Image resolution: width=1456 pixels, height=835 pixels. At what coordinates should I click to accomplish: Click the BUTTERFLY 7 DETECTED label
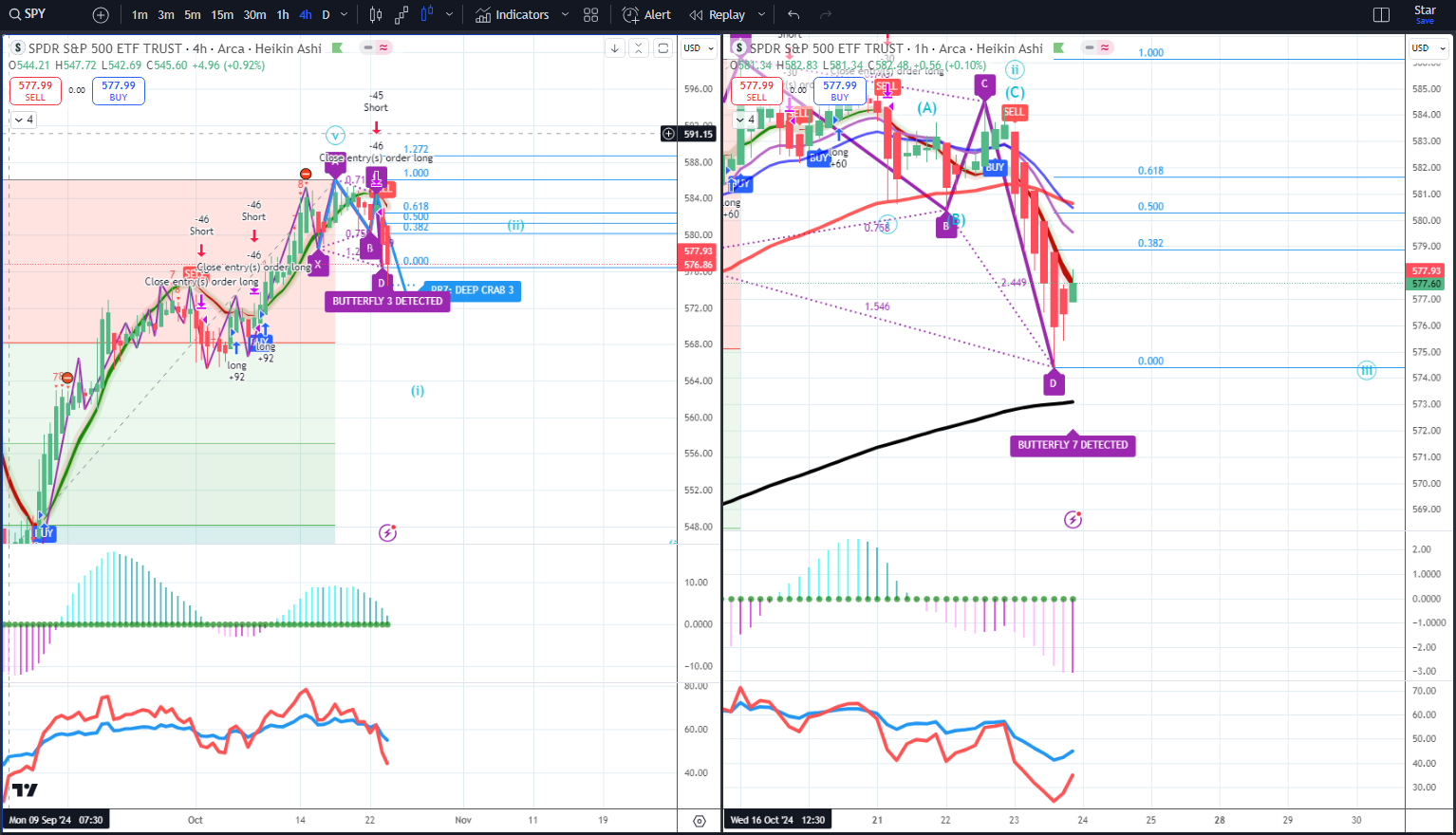click(1073, 445)
